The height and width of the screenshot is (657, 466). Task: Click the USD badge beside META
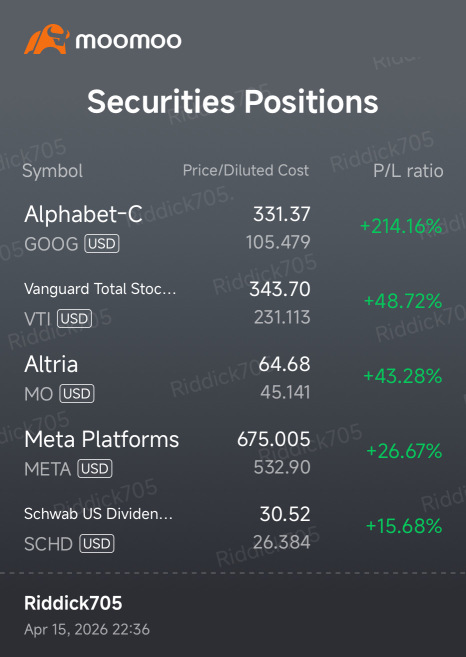click(95, 469)
